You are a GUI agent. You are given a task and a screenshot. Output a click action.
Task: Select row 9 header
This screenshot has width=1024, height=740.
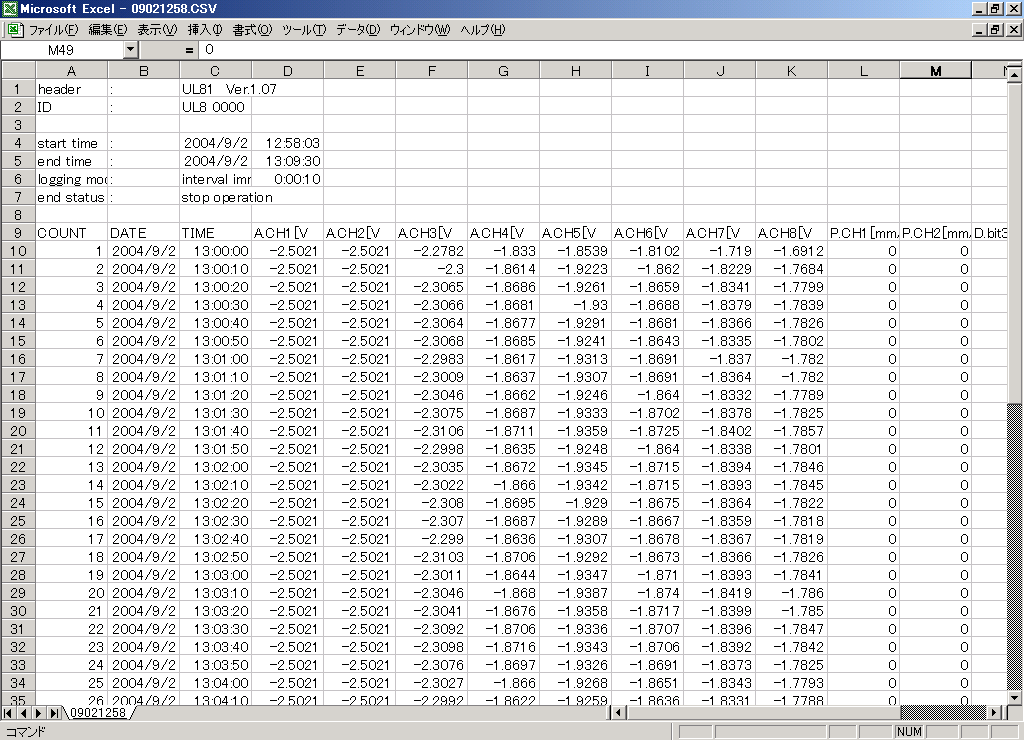click(18, 233)
